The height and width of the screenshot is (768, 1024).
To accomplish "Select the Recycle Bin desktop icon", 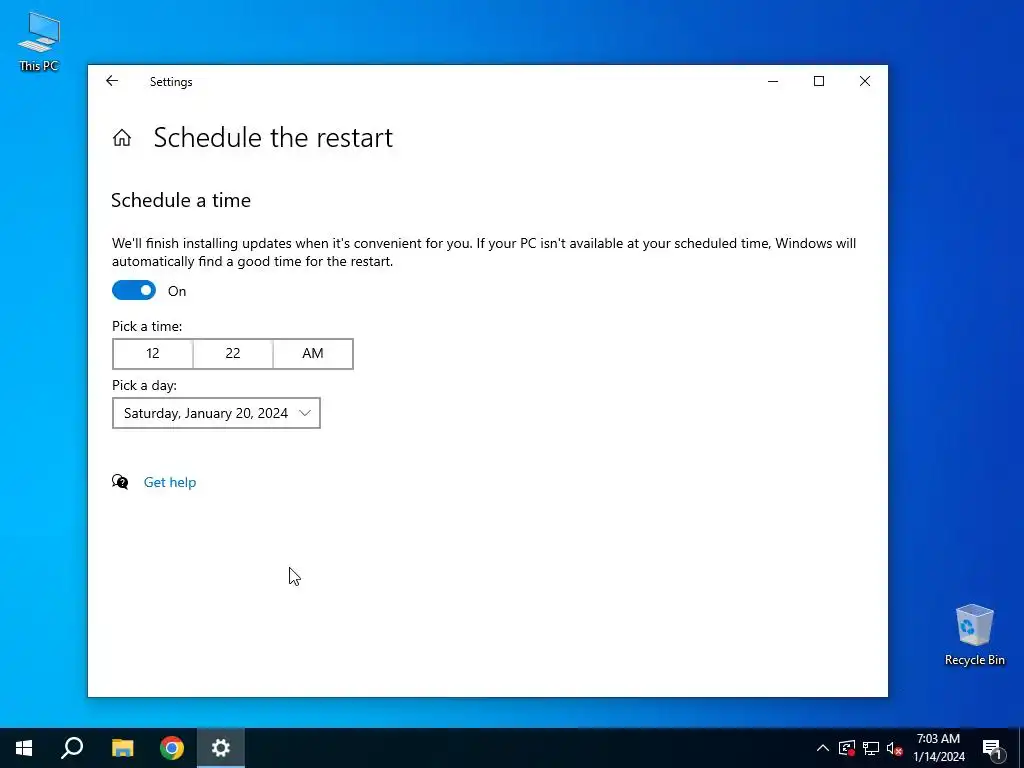I will point(974,635).
